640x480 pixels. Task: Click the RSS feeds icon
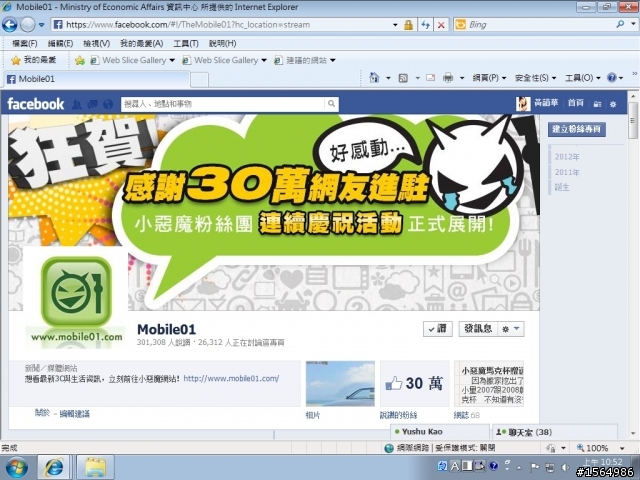point(403,78)
